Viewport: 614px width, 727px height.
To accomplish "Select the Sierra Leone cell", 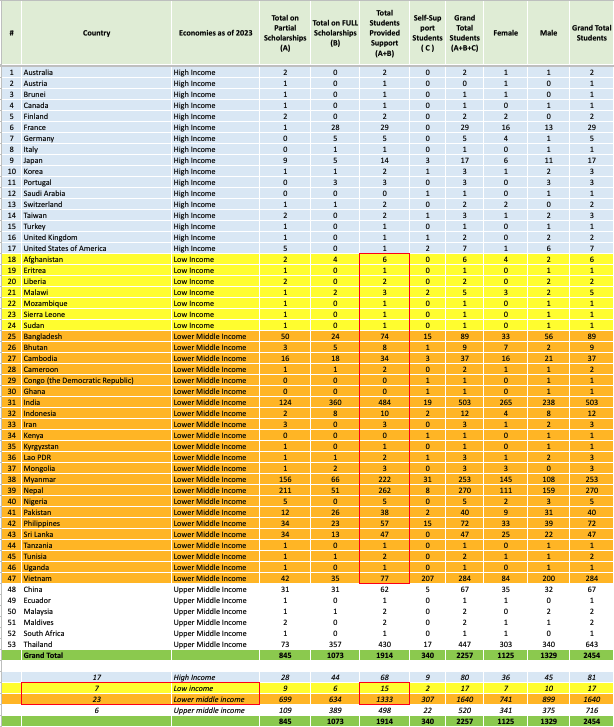I will tap(96, 314).
